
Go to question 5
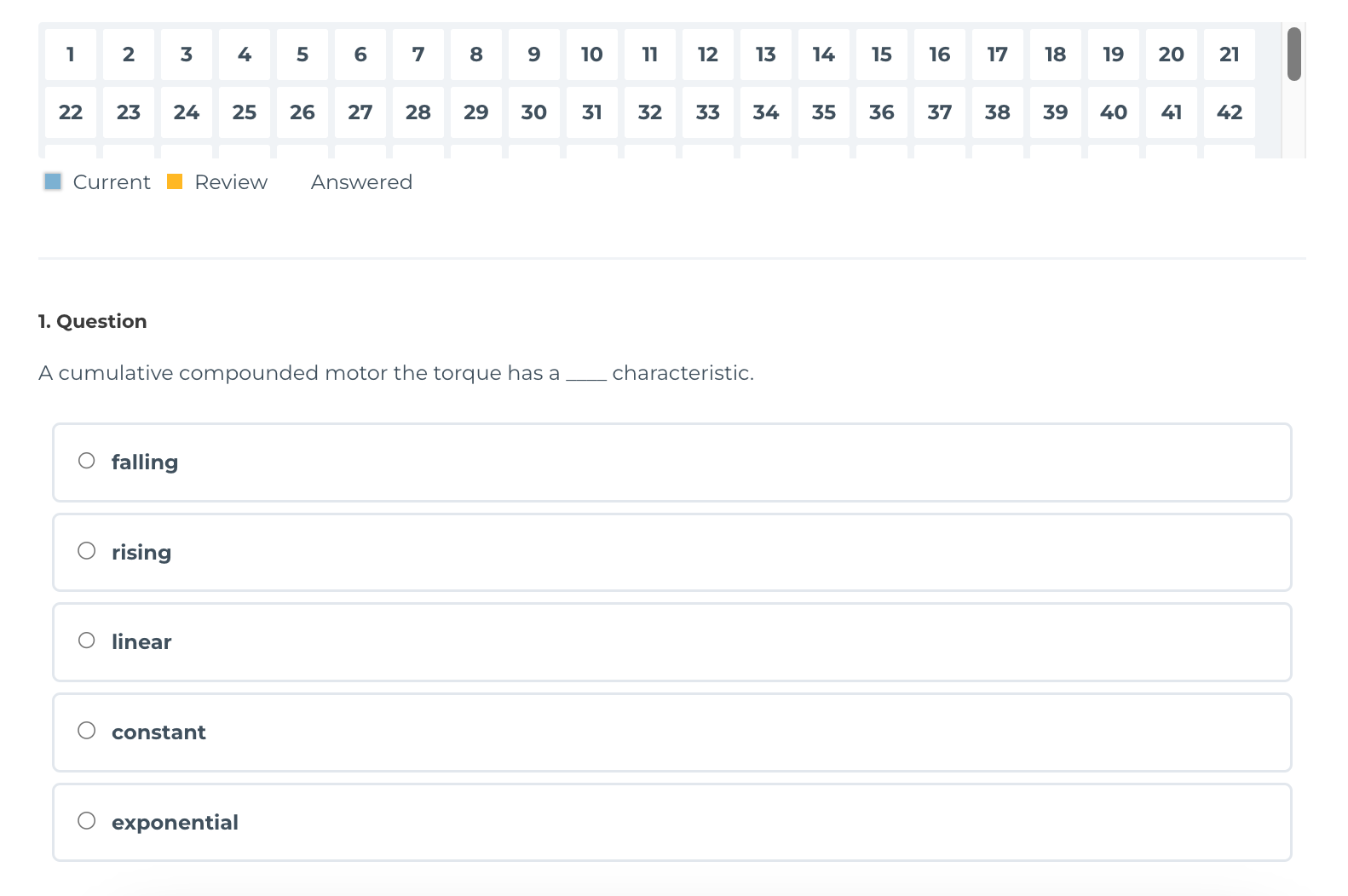tap(302, 55)
